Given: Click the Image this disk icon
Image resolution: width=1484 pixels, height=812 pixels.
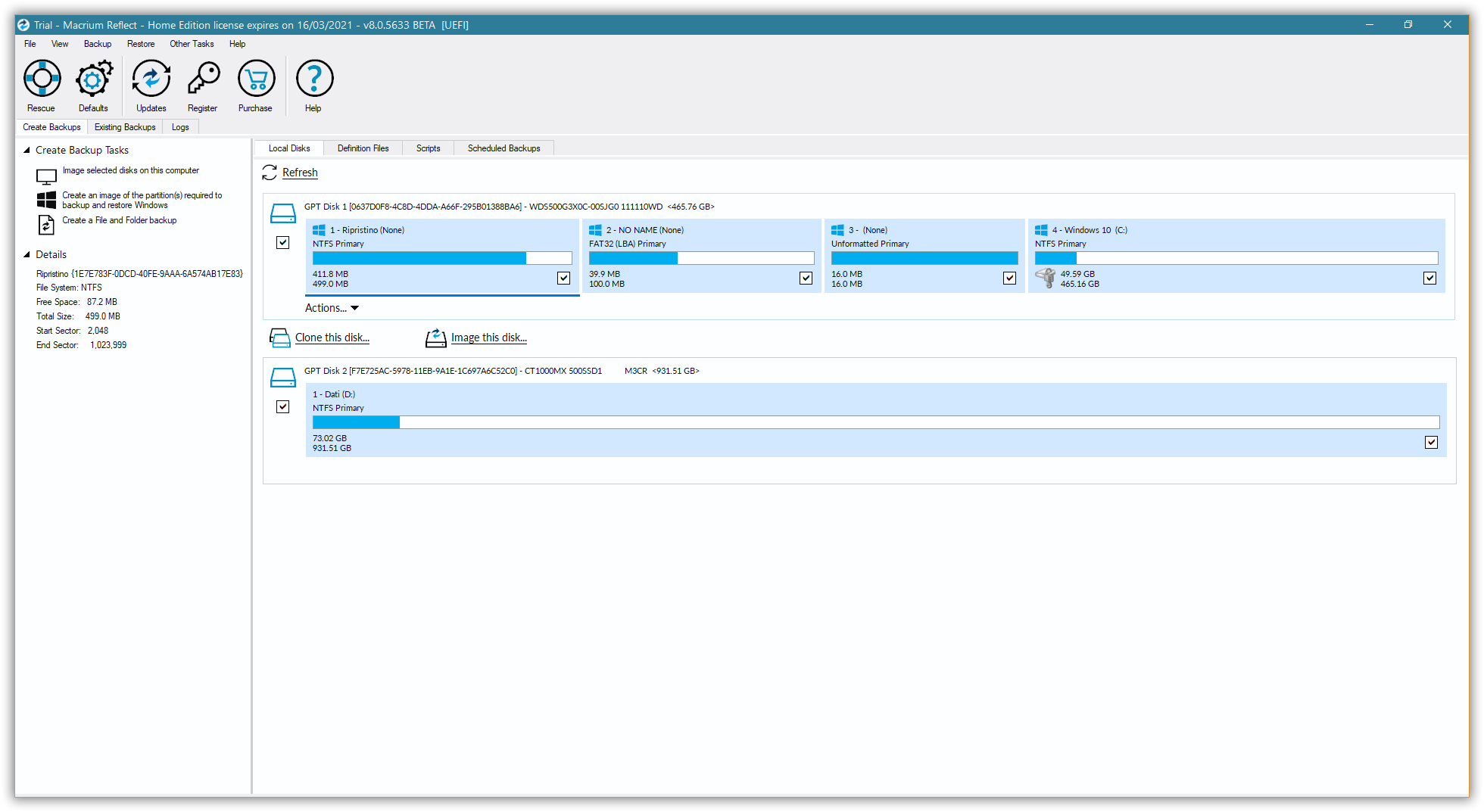Looking at the screenshot, I should coord(436,338).
